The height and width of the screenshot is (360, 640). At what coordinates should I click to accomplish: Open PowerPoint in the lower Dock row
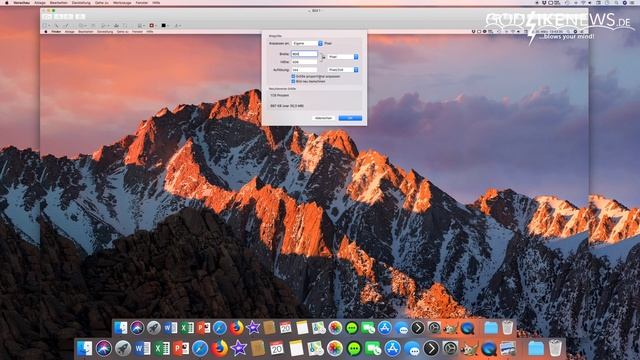click(181, 348)
